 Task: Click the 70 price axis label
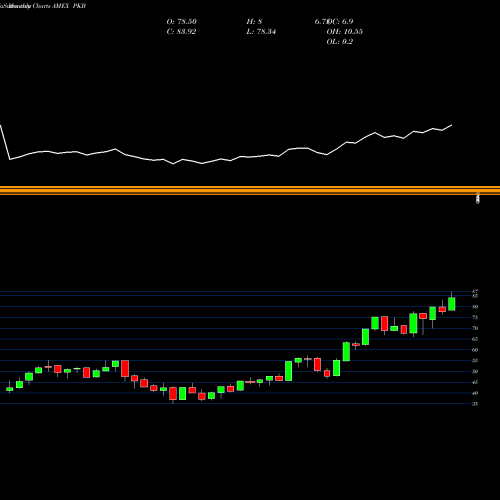pos(474,328)
